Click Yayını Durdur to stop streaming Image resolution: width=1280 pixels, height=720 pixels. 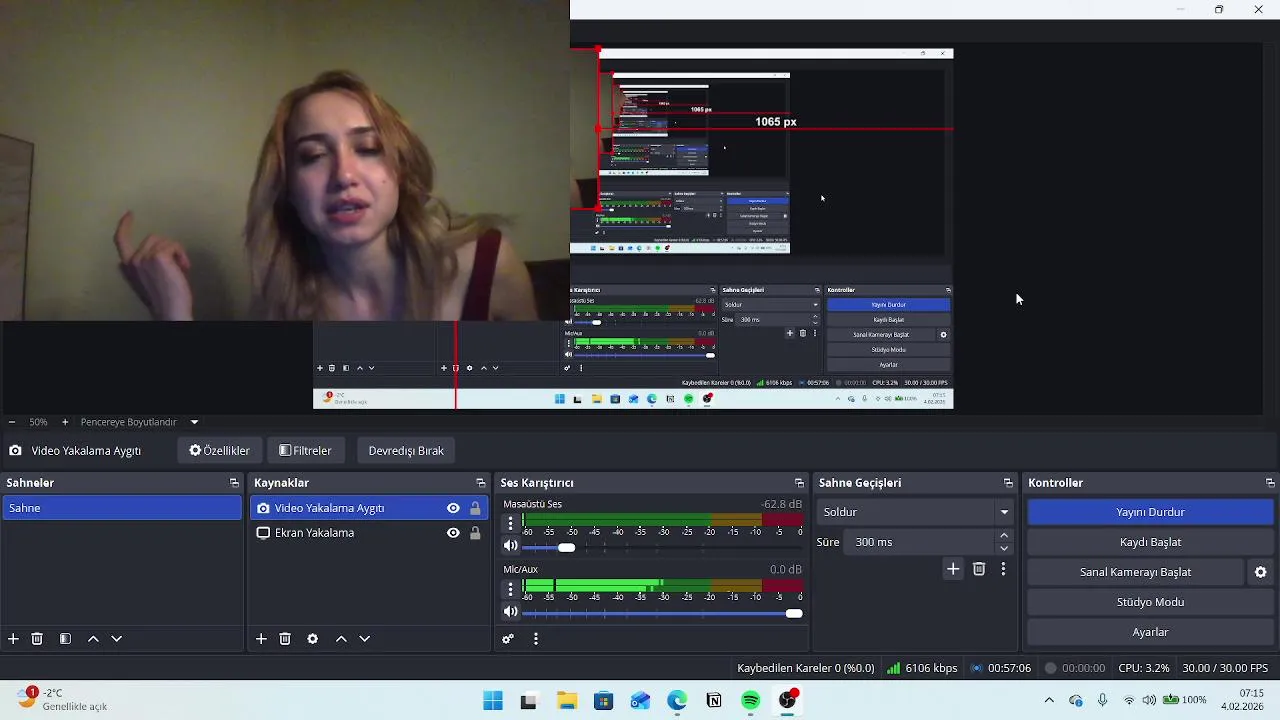click(x=1150, y=512)
